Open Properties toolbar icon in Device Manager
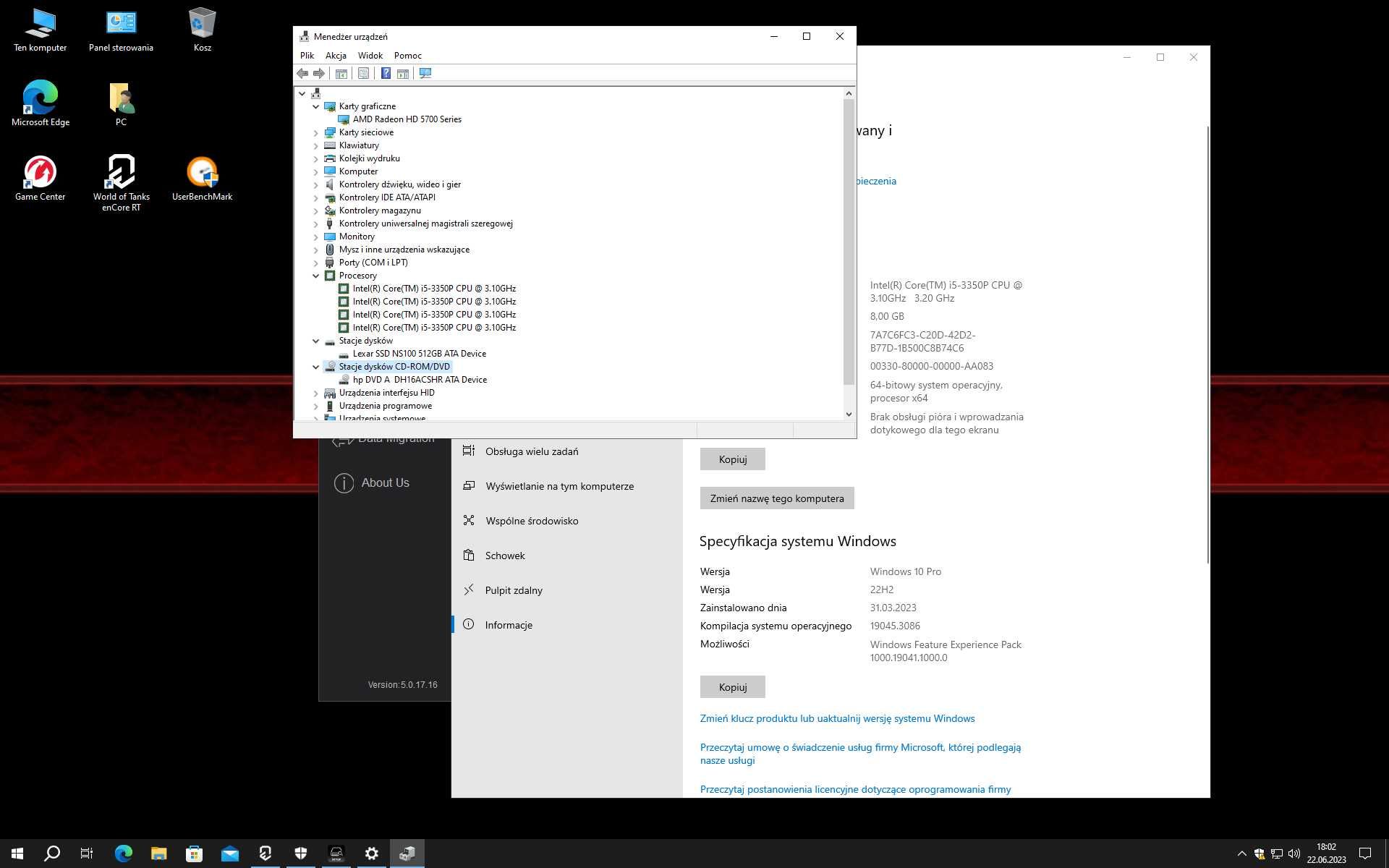 coord(363,73)
